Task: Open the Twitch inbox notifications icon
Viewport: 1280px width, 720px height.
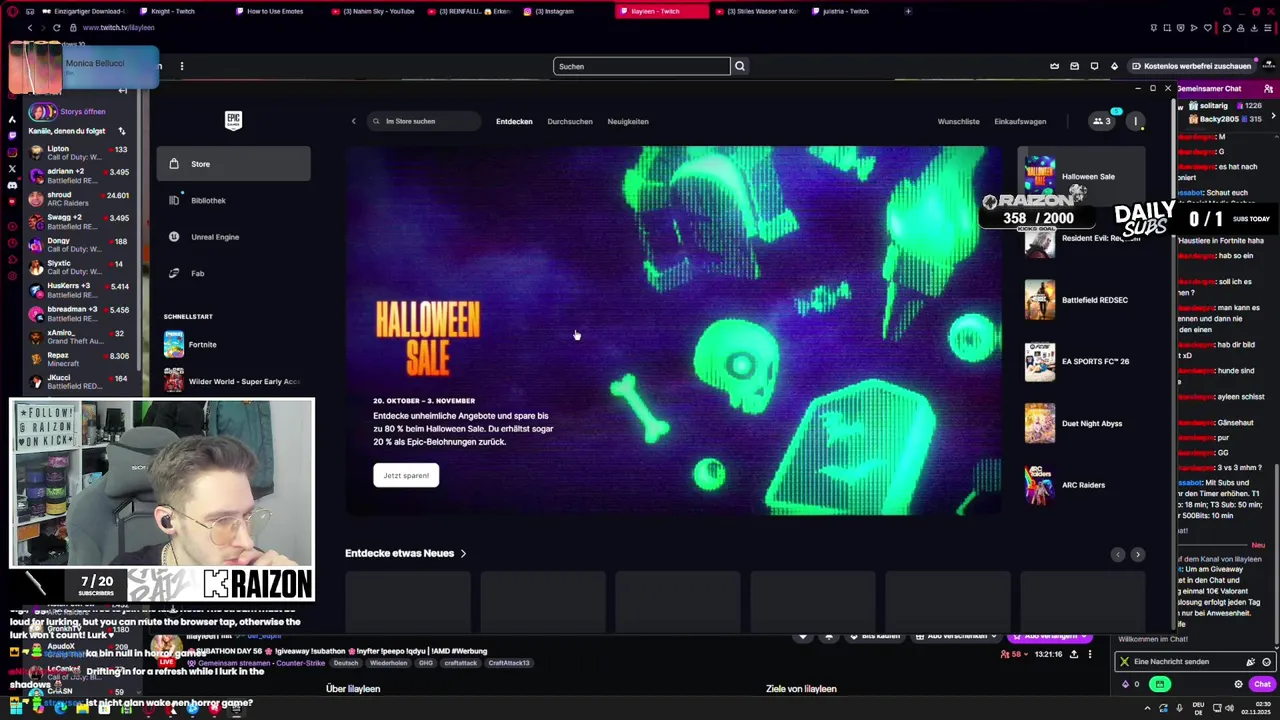Action: point(1075,66)
